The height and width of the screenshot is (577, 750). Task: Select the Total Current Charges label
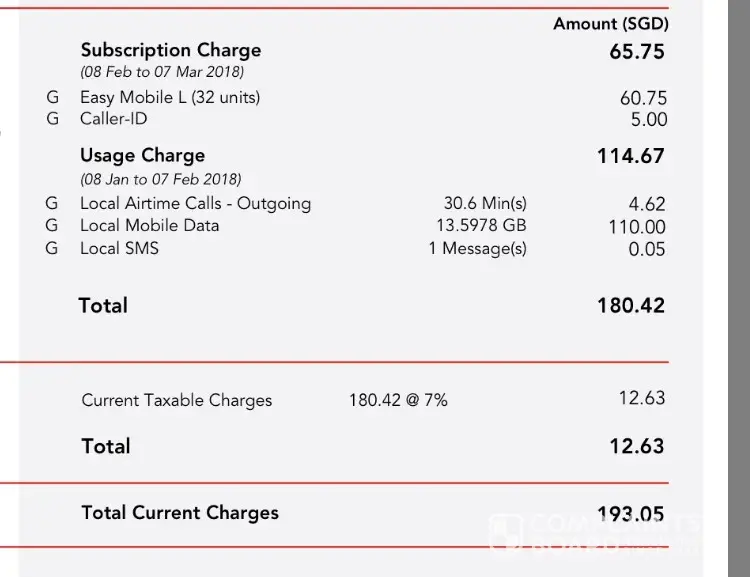click(180, 513)
